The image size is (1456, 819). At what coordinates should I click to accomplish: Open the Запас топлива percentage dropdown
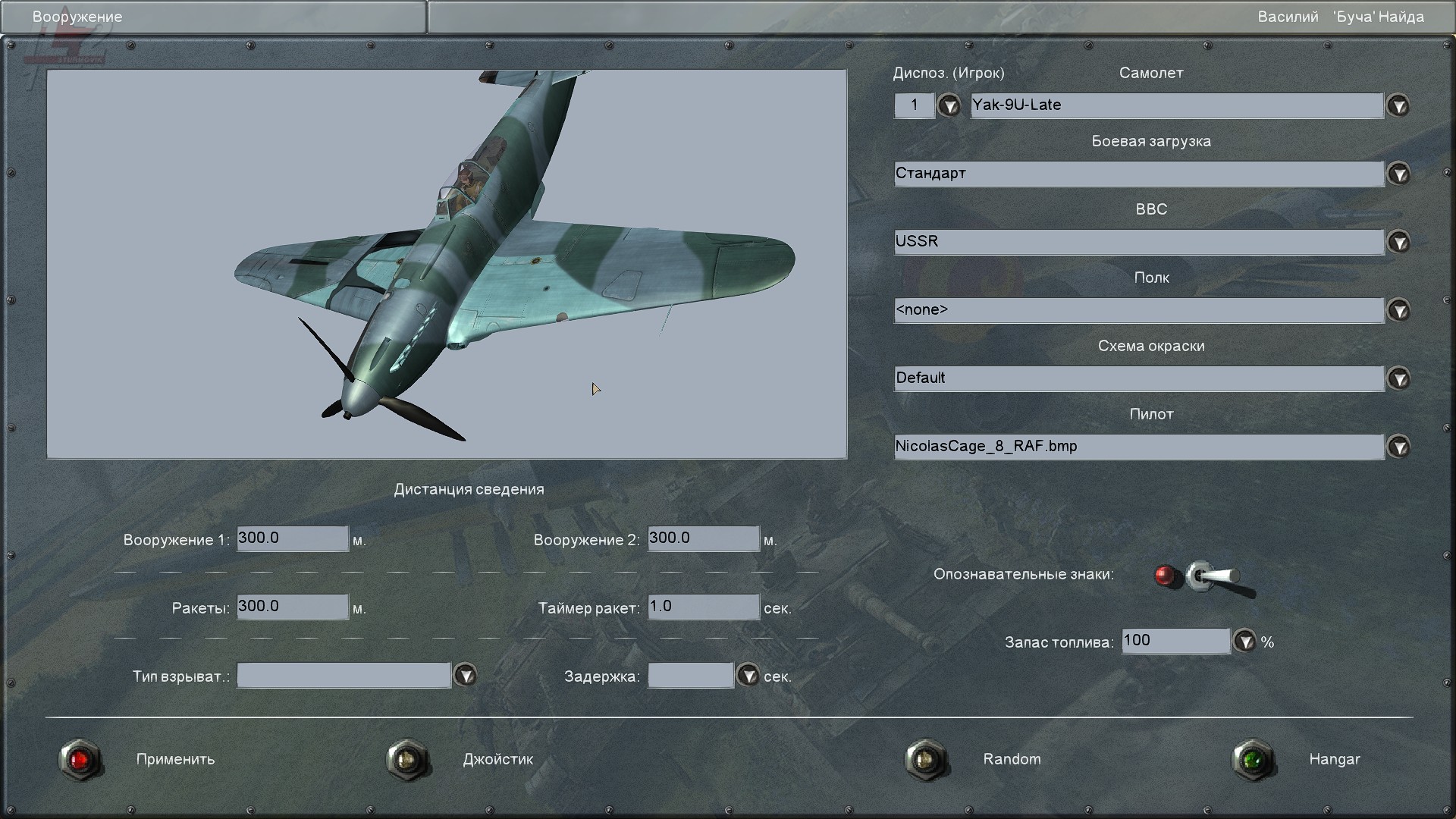click(1244, 642)
